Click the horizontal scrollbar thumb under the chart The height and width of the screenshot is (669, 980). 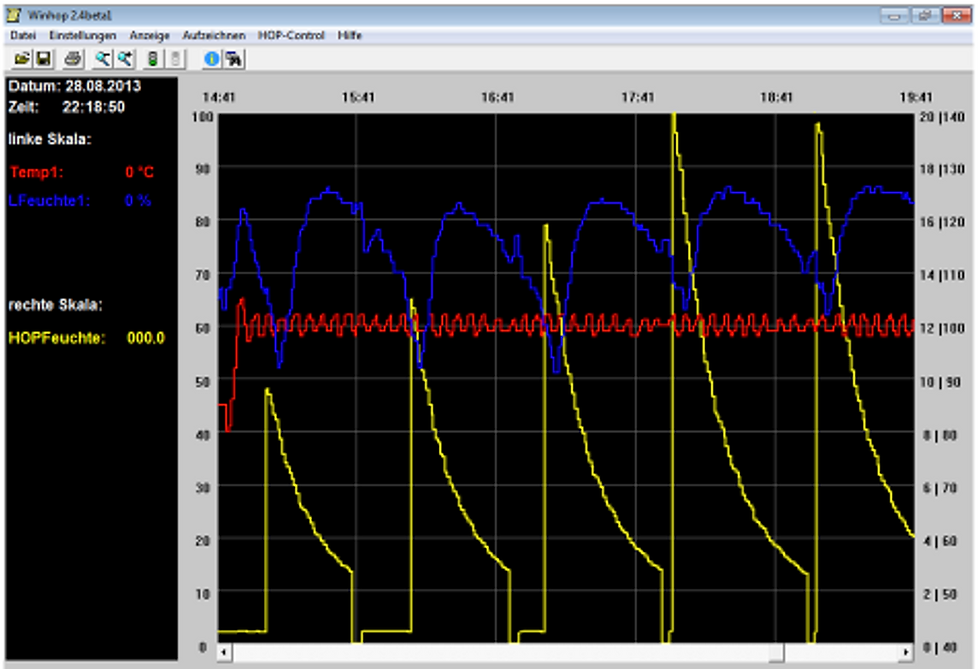pyautogui.click(x=776, y=653)
